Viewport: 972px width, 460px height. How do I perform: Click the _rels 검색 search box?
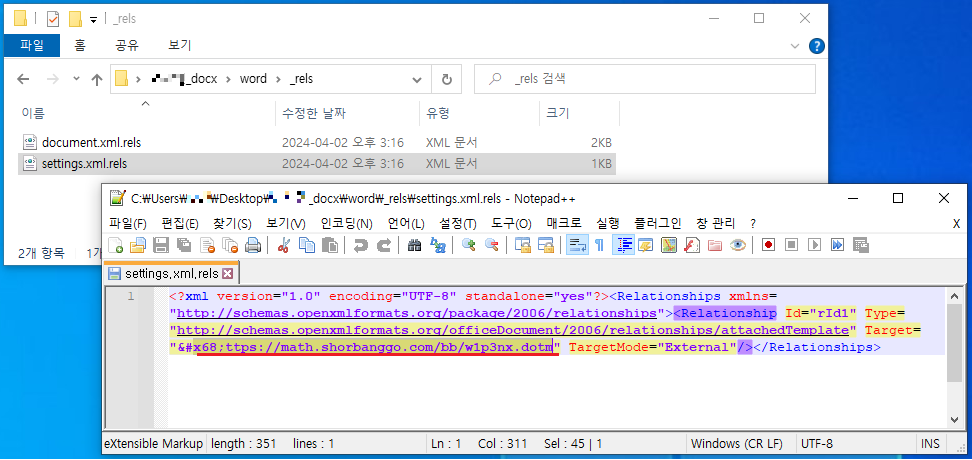pos(645,79)
